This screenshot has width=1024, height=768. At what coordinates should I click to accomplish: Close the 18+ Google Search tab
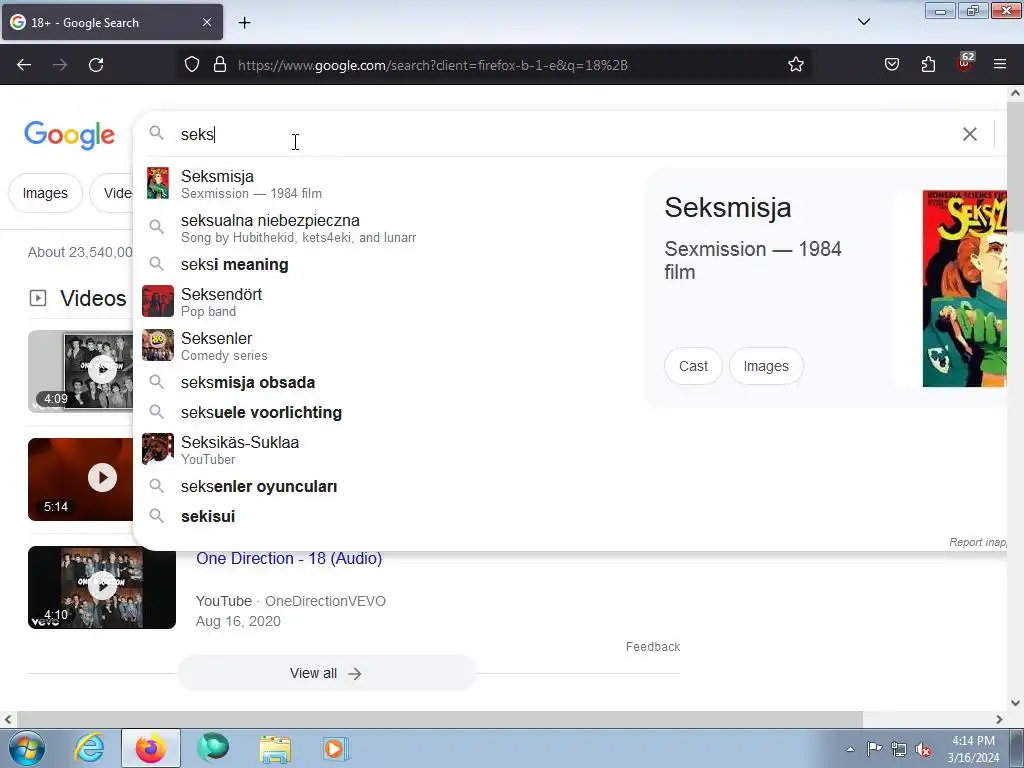(206, 22)
